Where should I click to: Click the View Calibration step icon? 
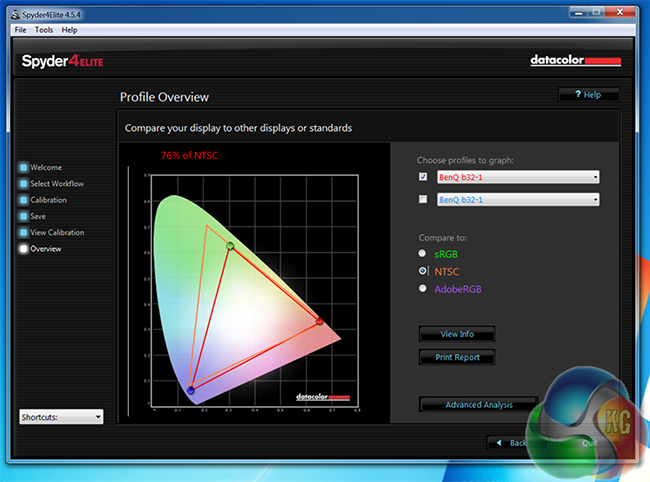[x=23, y=233]
